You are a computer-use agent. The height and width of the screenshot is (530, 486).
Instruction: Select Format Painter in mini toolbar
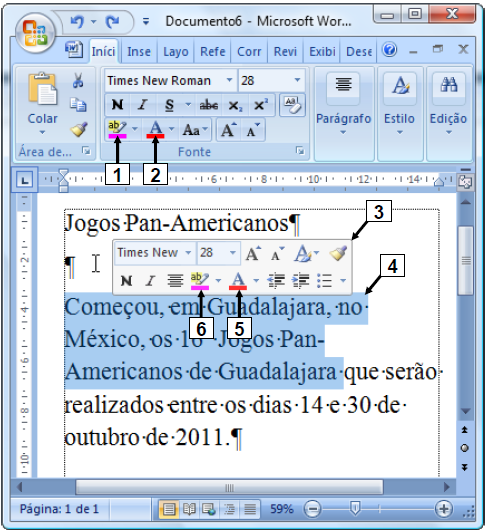pyautogui.click(x=338, y=253)
